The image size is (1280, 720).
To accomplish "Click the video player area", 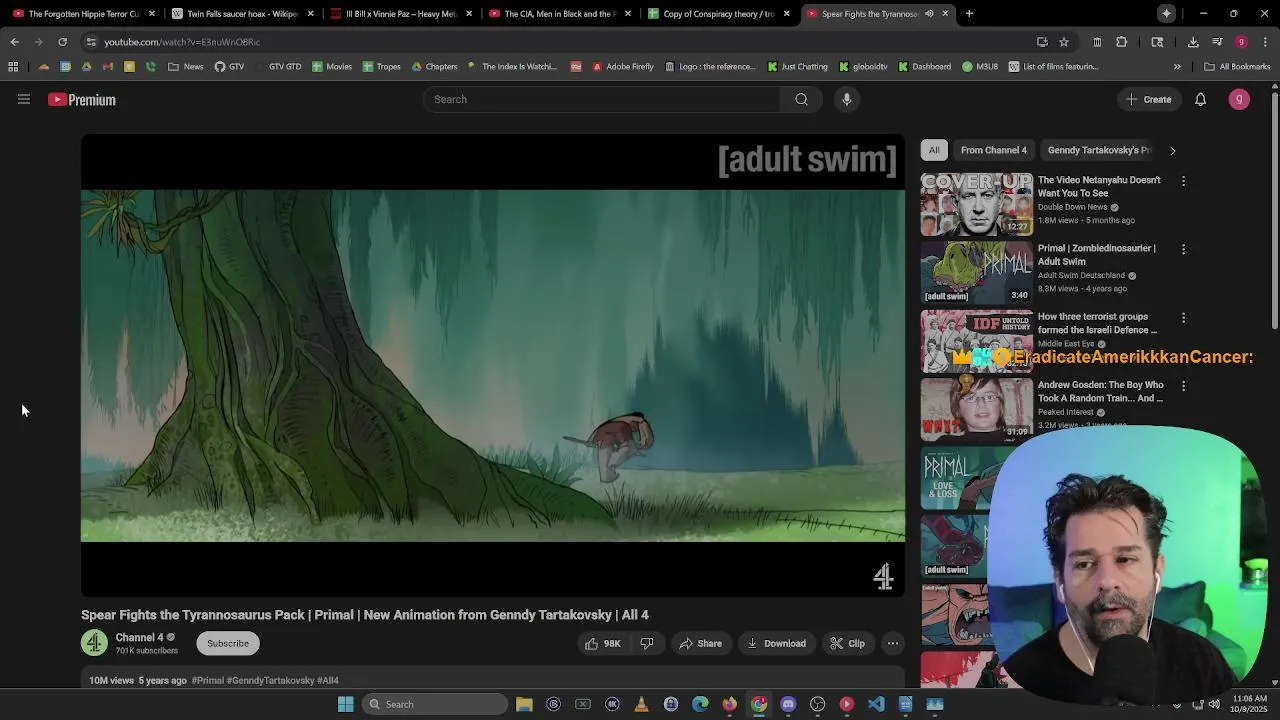I will pos(493,366).
